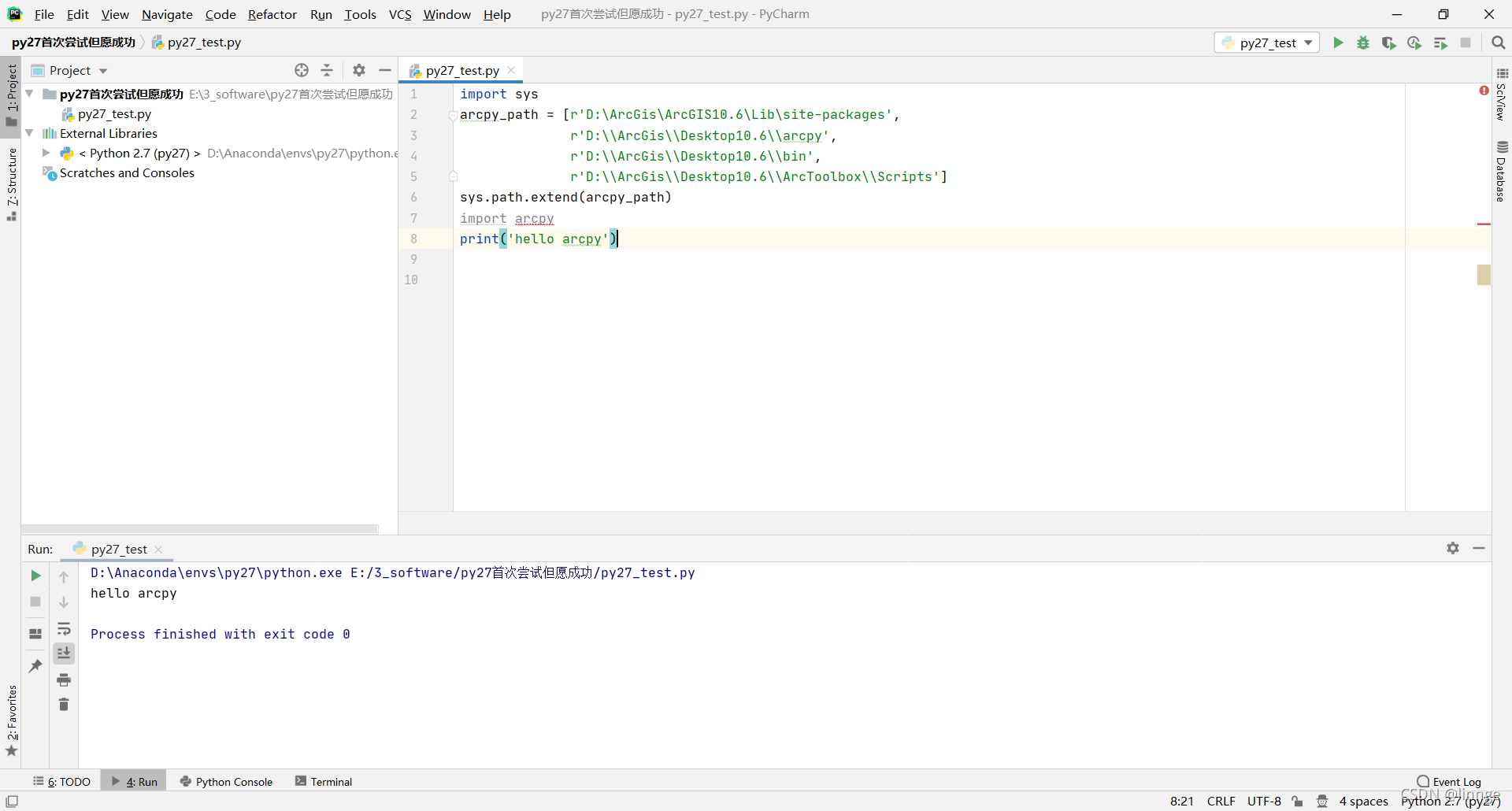Start debugging with the Debug icon
Viewport: 1512px width, 811px height.
1364,43
